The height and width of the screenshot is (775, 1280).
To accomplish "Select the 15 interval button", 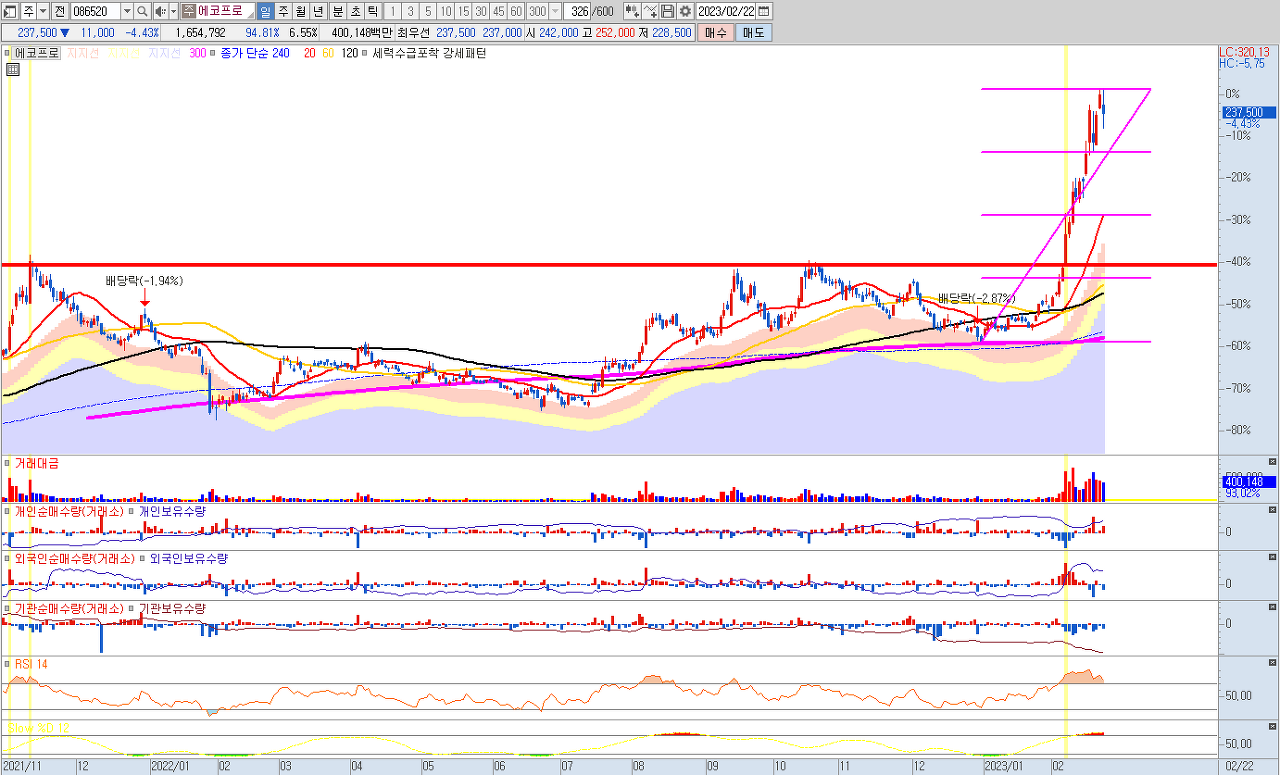I will 464,11.
